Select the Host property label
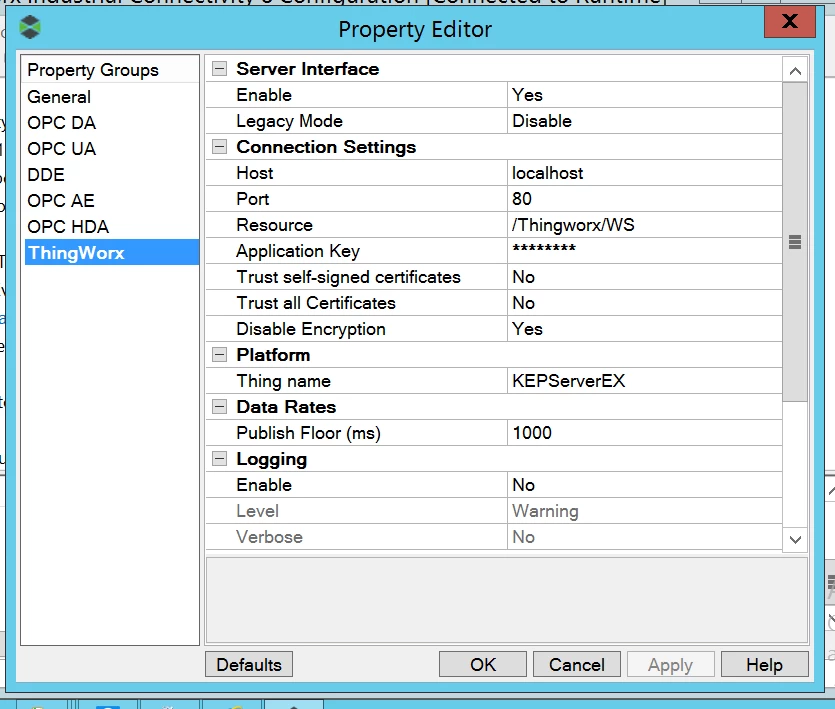 tap(255, 173)
